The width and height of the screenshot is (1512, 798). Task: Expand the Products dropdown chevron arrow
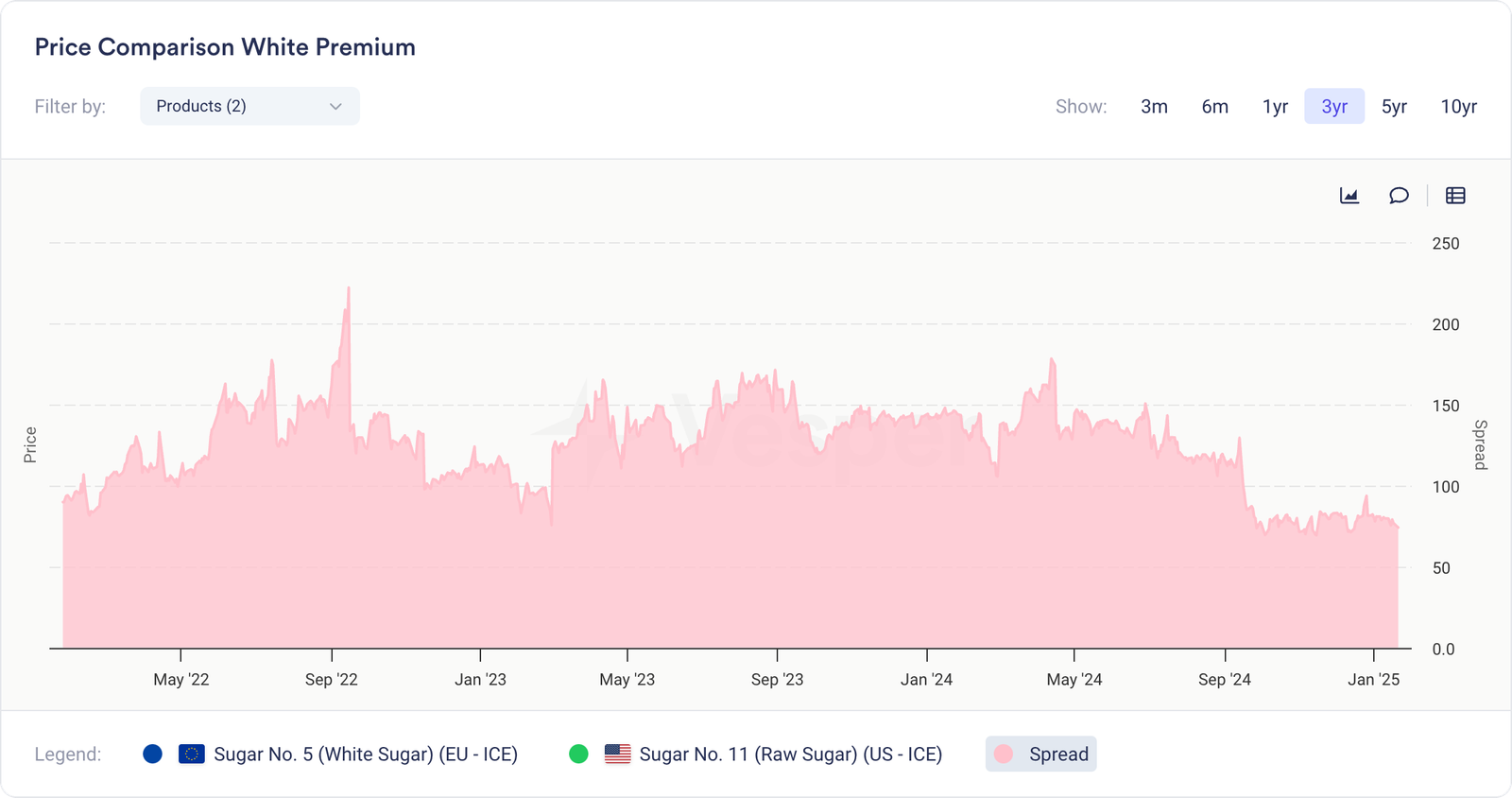pos(335,107)
